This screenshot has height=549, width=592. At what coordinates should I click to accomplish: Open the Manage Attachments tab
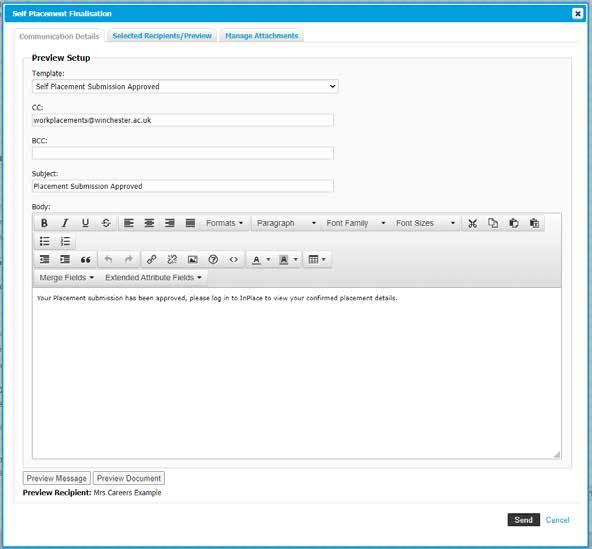(262, 35)
